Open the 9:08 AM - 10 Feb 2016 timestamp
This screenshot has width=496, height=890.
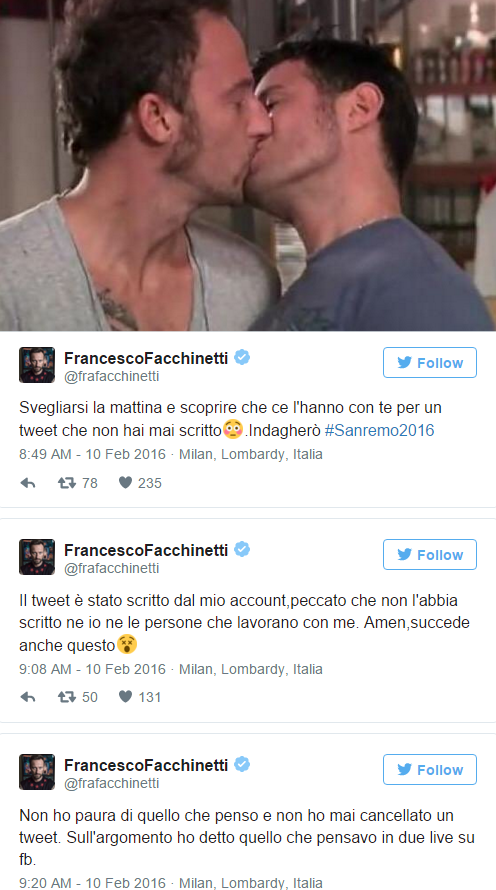click(x=93, y=669)
